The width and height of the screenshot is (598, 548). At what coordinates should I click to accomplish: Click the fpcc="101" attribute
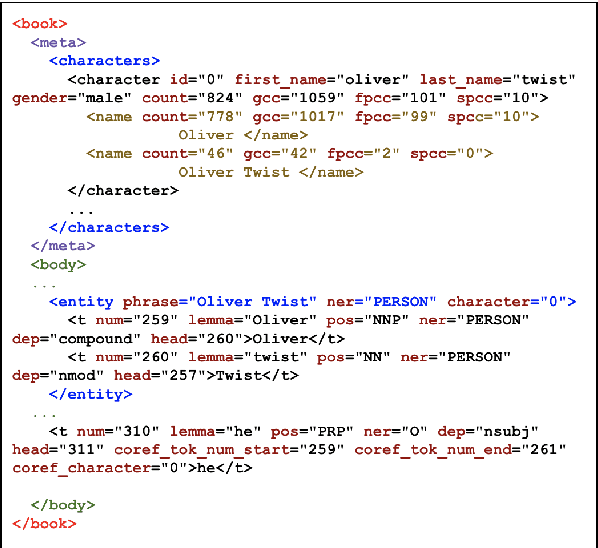[x=400, y=98]
